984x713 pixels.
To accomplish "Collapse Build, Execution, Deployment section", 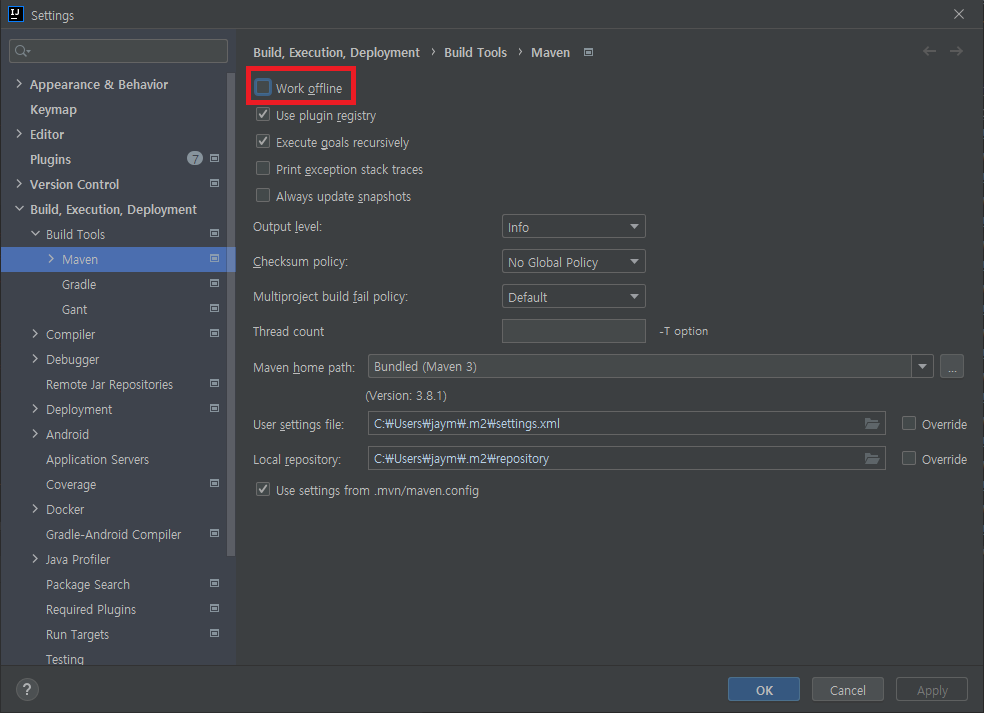I will [x=19, y=208].
